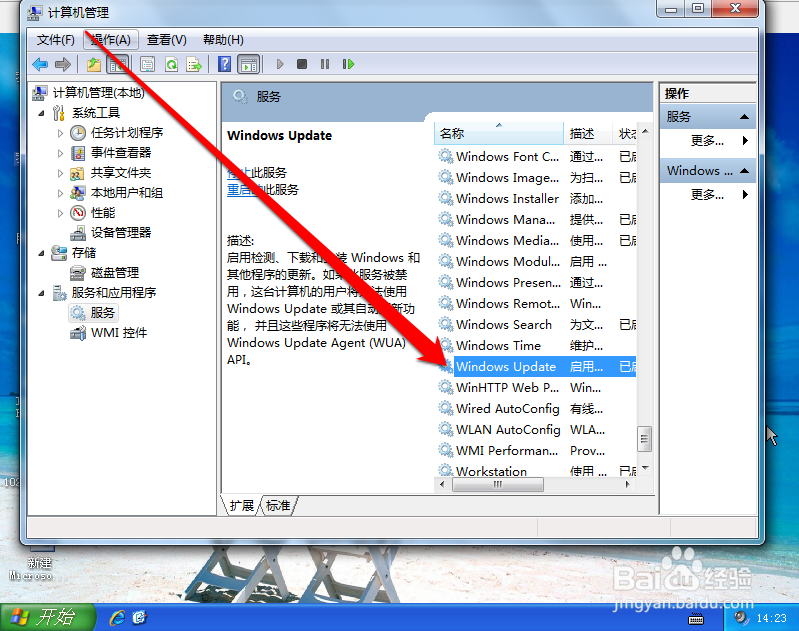Expand the 事件查看器 node arrow
The height and width of the screenshot is (631, 799).
(60, 153)
